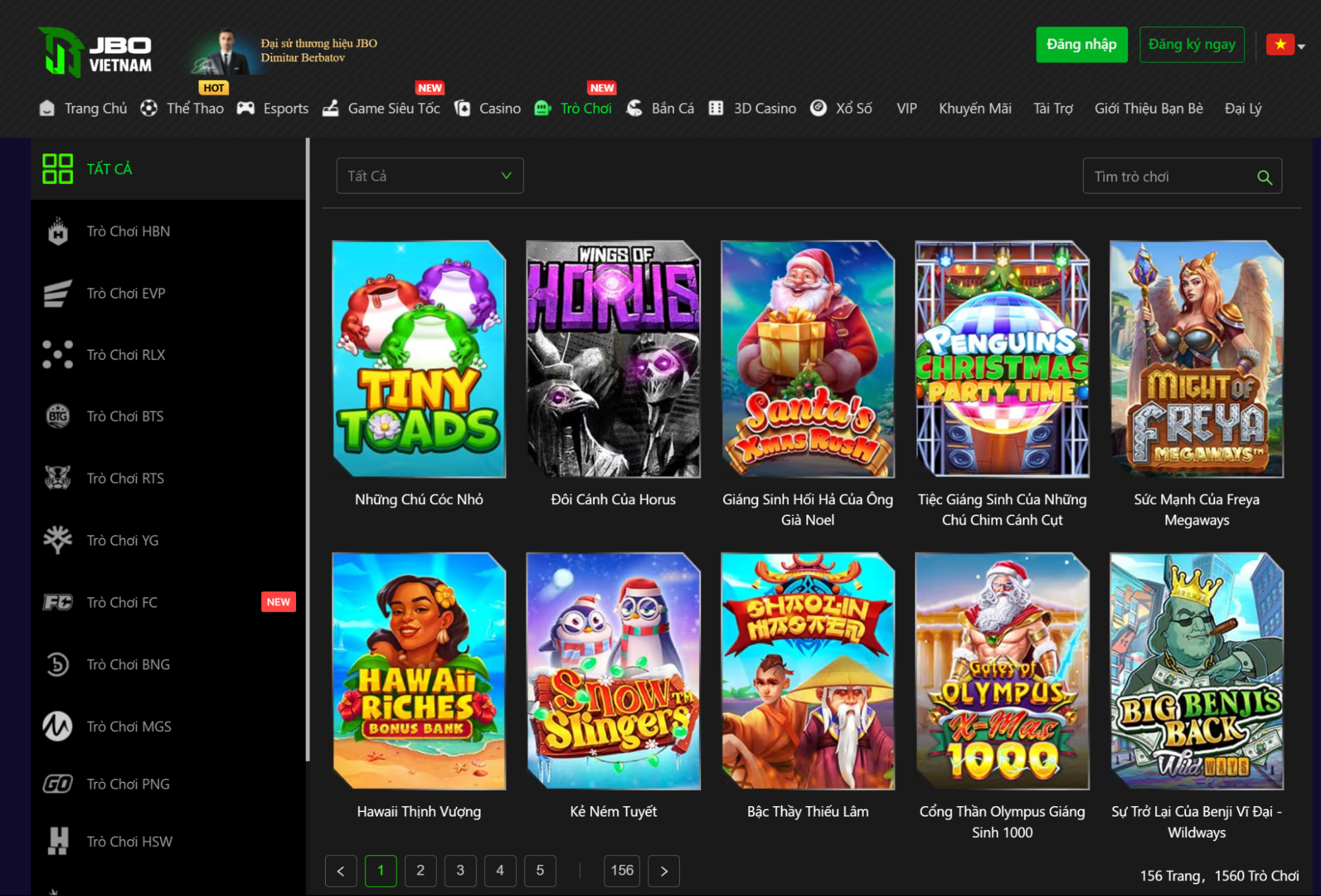The image size is (1321, 896).
Task: Select current page 1 button
Action: [381, 871]
